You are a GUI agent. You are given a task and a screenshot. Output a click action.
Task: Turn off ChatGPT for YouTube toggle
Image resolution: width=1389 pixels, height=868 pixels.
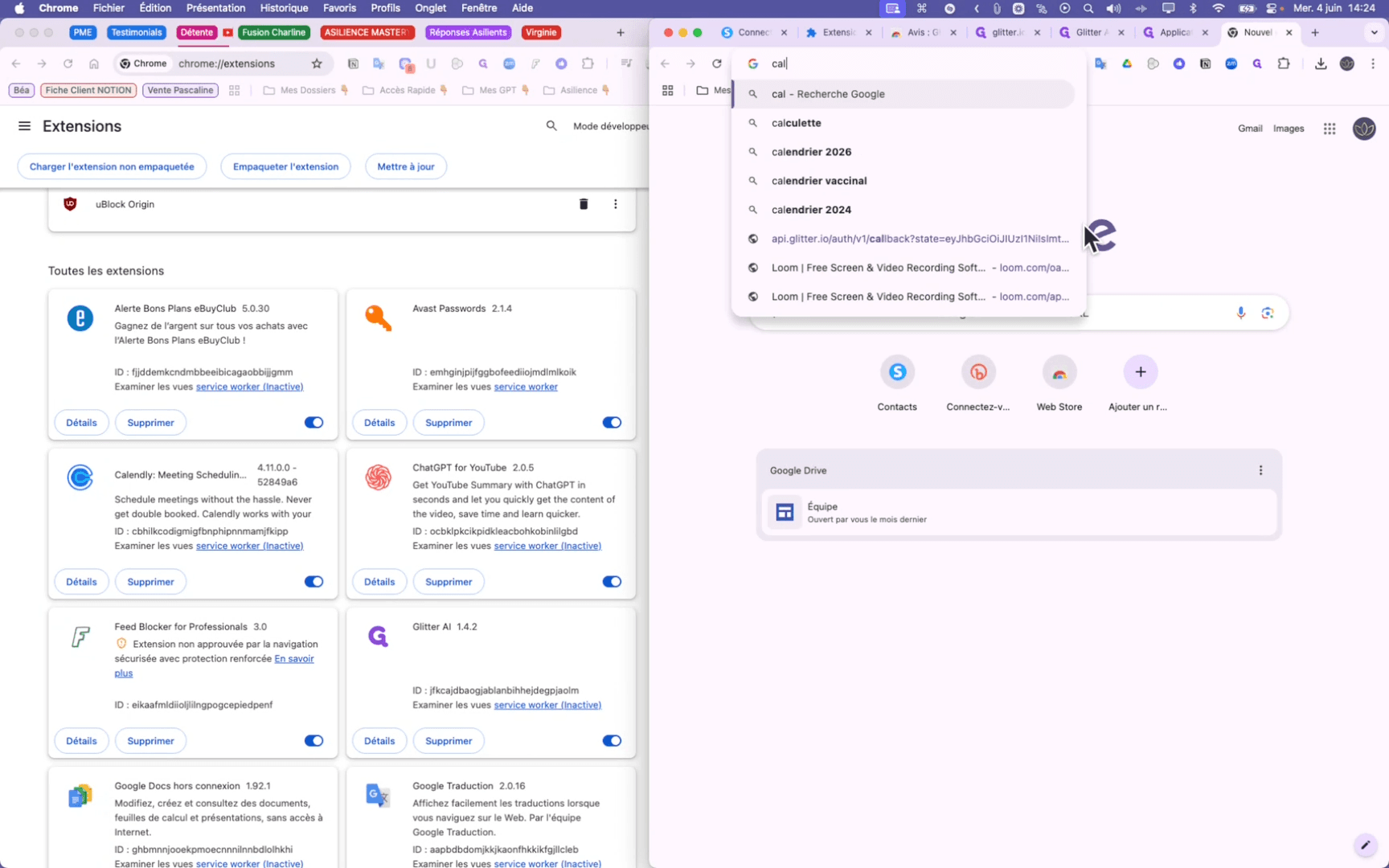(612, 582)
